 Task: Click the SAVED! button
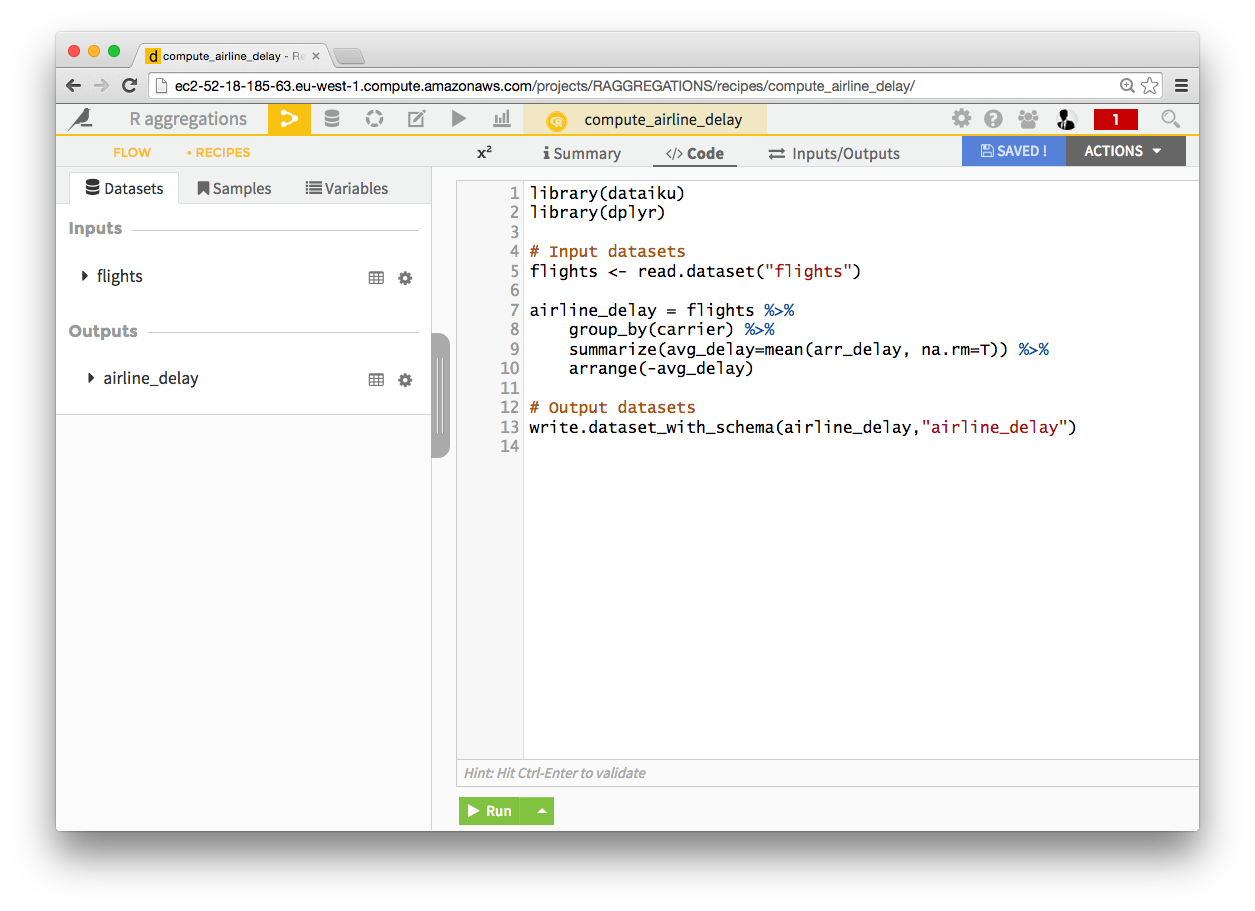point(1013,151)
